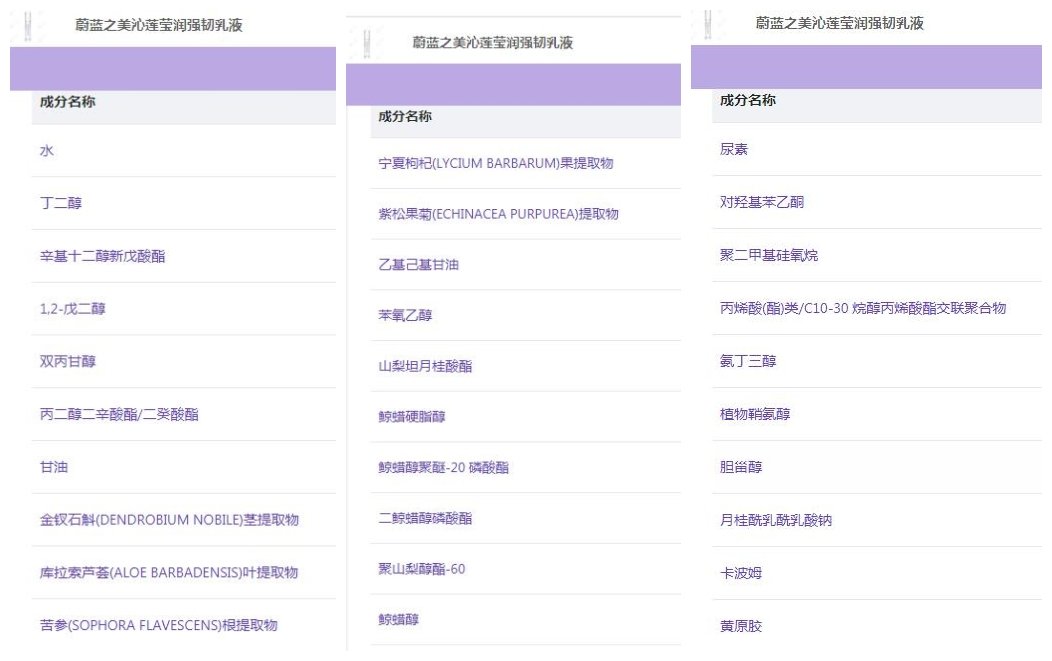This screenshot has height=661, width=1052.
Task: Click the purple banner in the middle panel
Action: [x=512, y=85]
